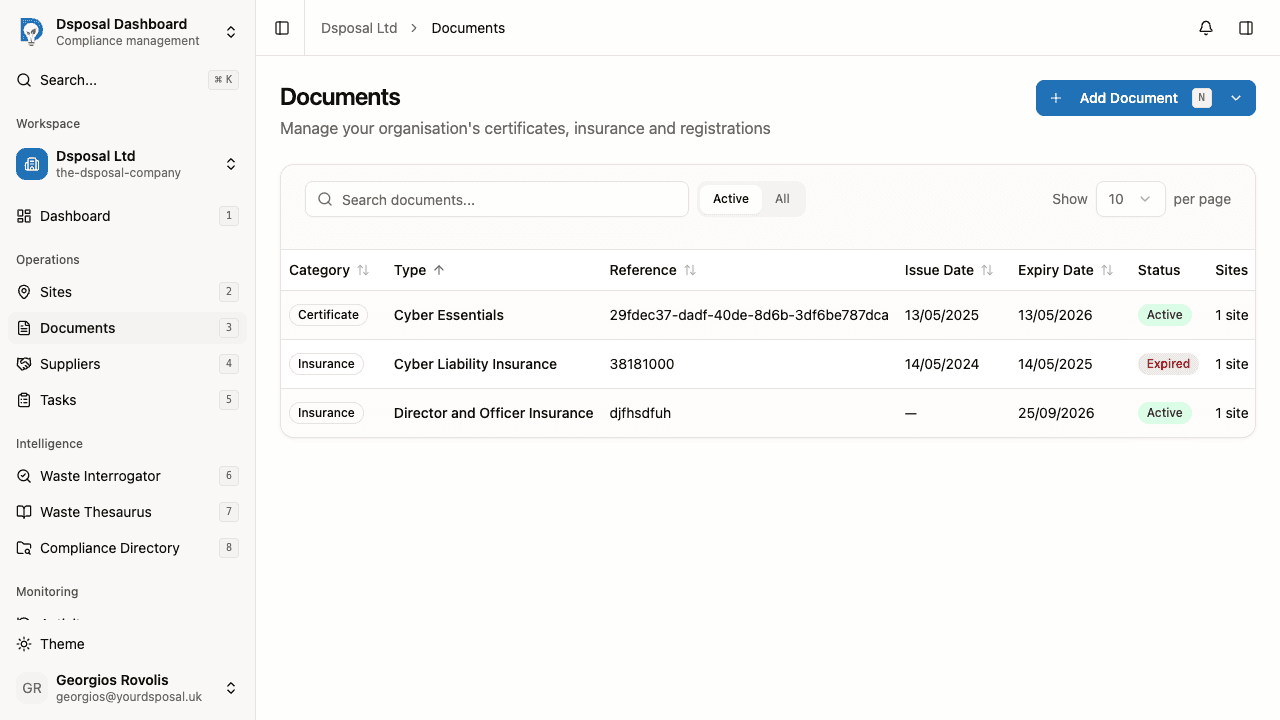This screenshot has width=1280, height=720.
Task: Open the notification bell
Action: 1205,28
